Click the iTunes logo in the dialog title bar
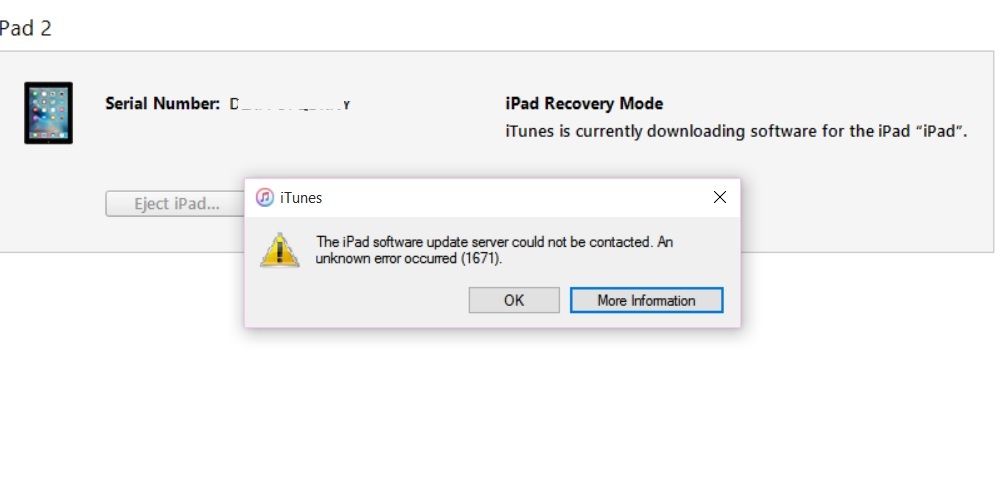 tap(265, 198)
